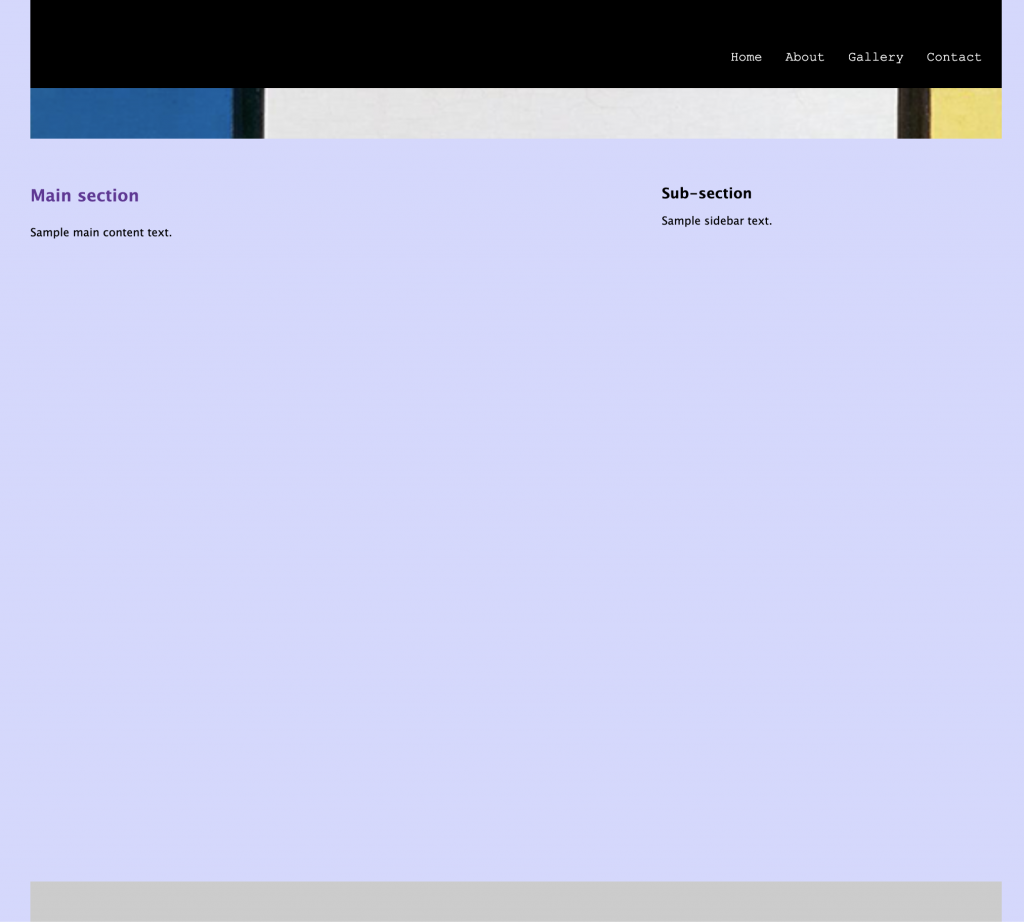Open the Home navigation link
Screen dimensions: 1024x922
point(746,57)
